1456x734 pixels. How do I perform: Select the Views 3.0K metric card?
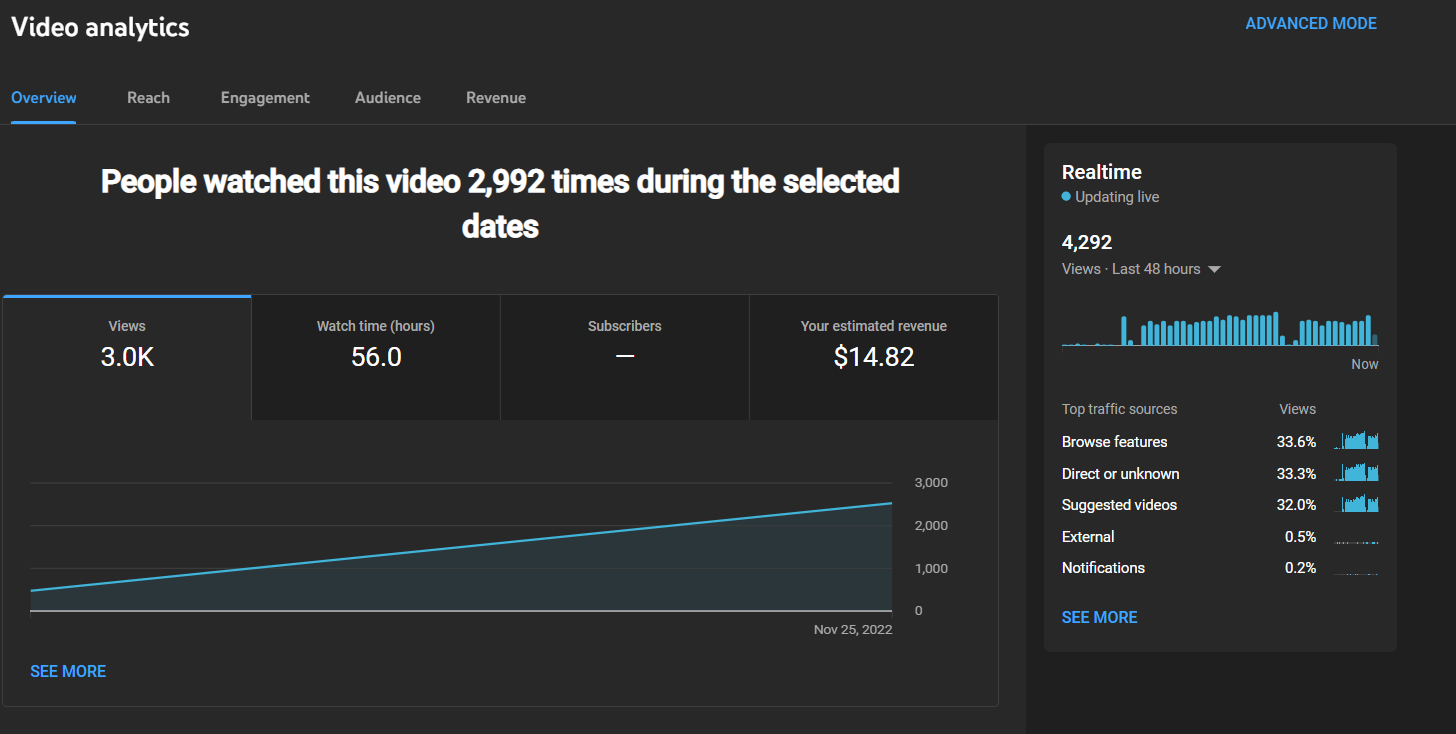pos(127,358)
